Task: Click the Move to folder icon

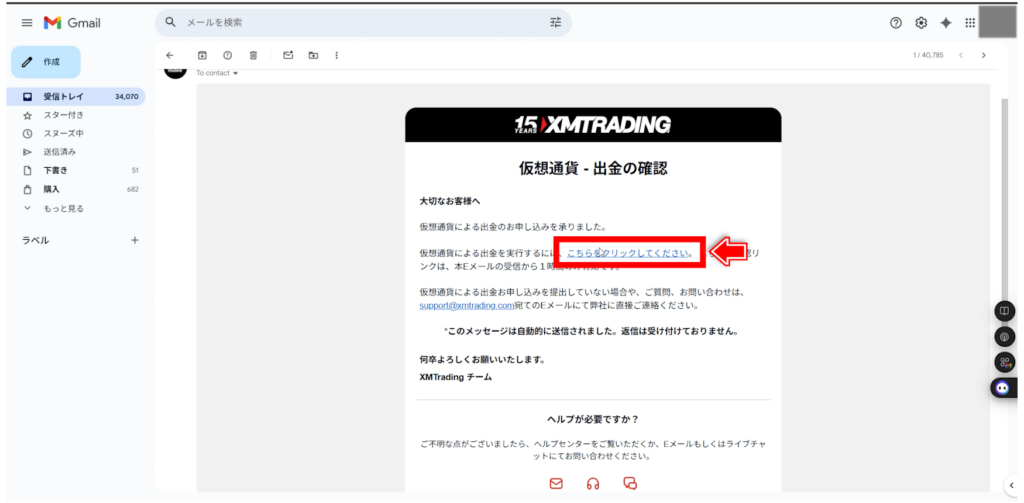Action: pos(312,55)
